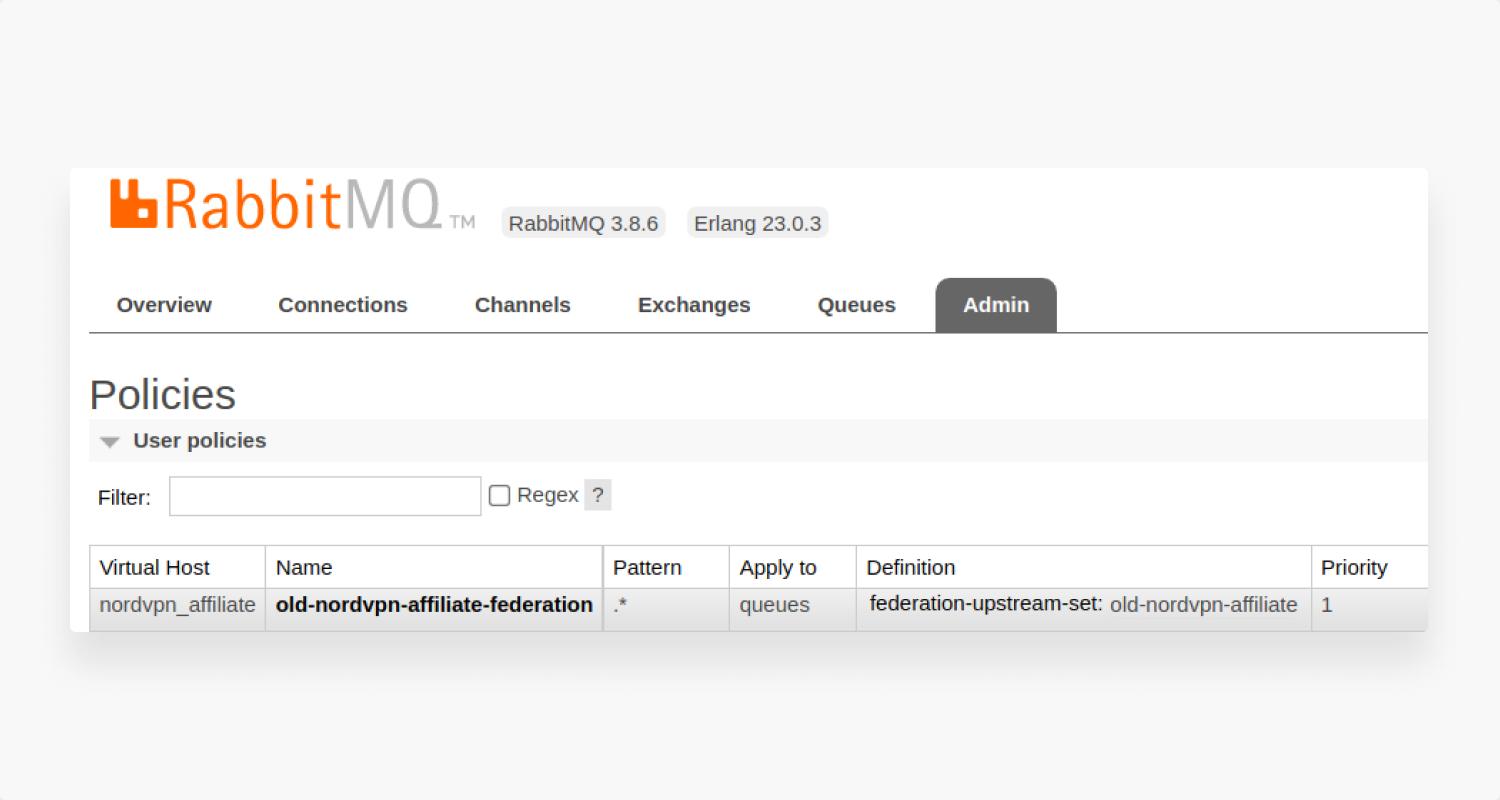Click the Policies page heading
The width and height of the screenshot is (1500, 800).
(163, 395)
